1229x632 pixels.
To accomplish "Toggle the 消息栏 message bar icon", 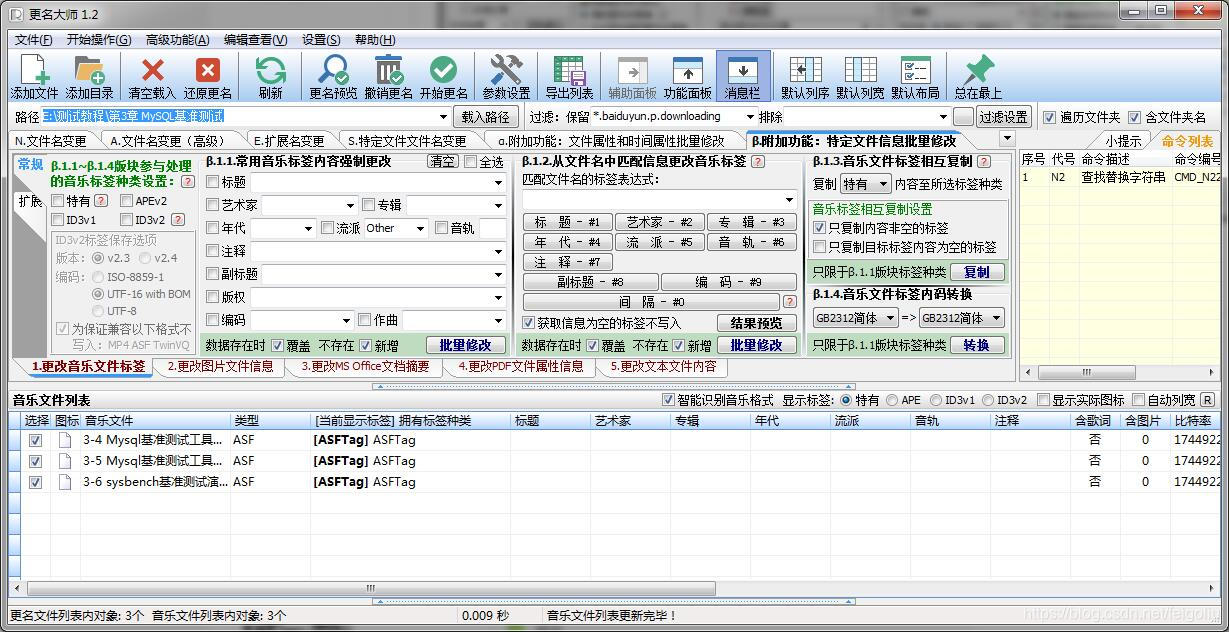I will [742, 77].
